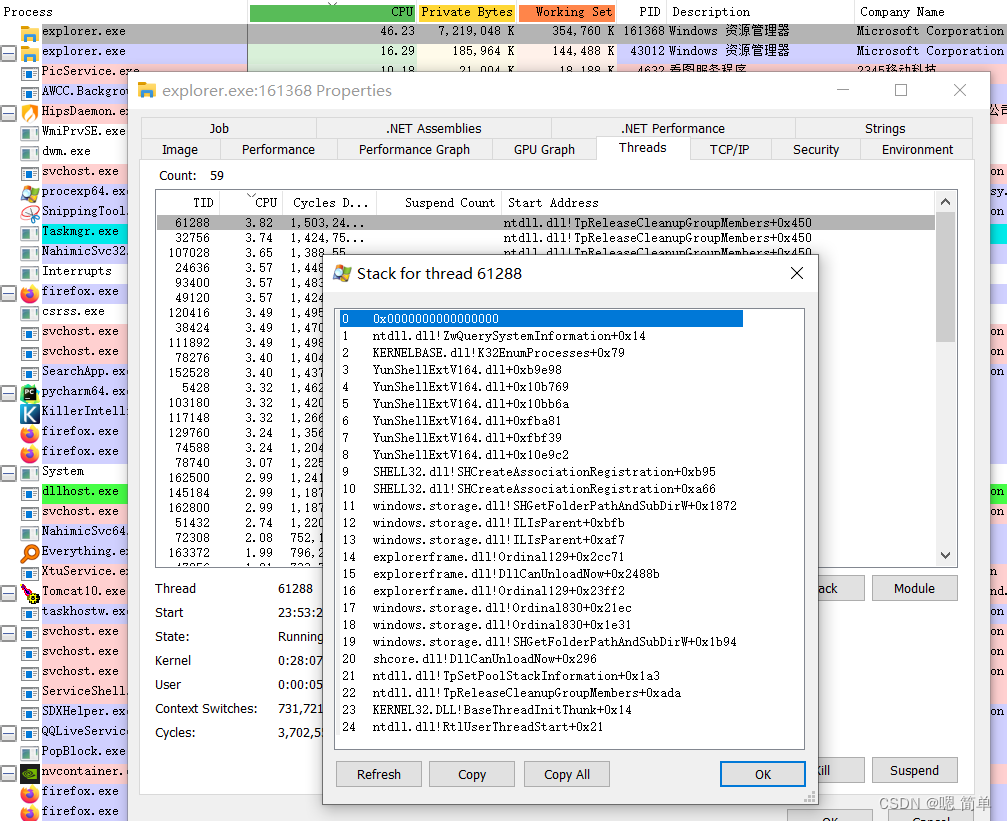This screenshot has height=821, width=1007.
Task: Click the Interrupts process icon
Action: point(30,272)
